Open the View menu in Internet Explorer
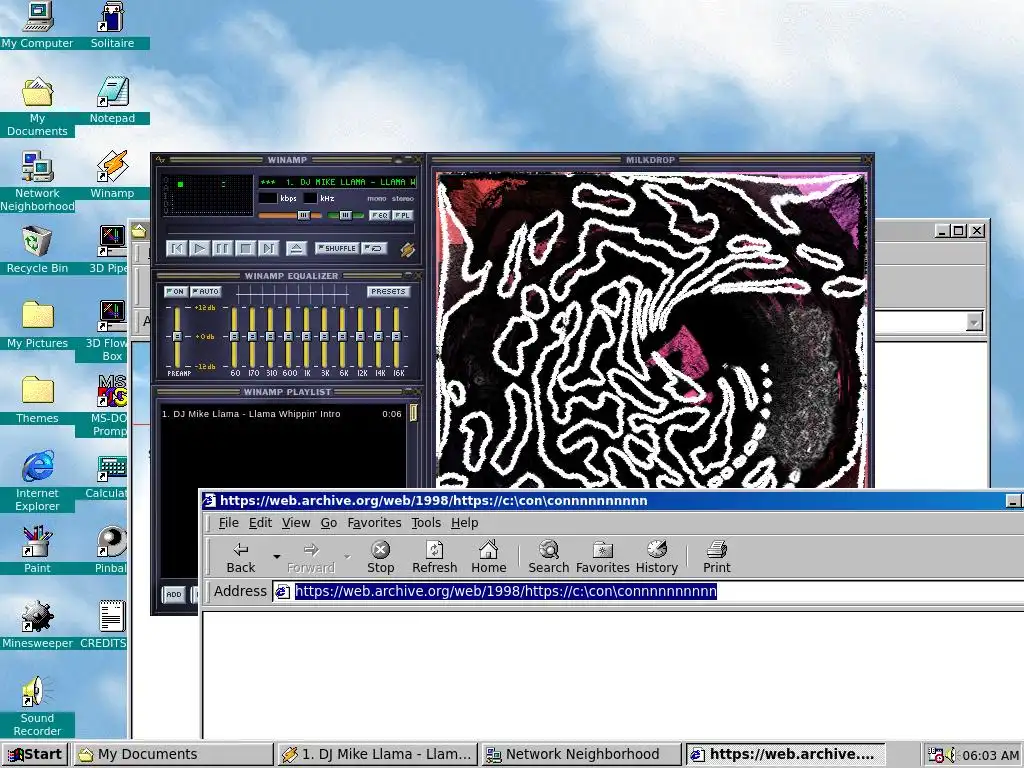The height and width of the screenshot is (768, 1024). (x=296, y=523)
